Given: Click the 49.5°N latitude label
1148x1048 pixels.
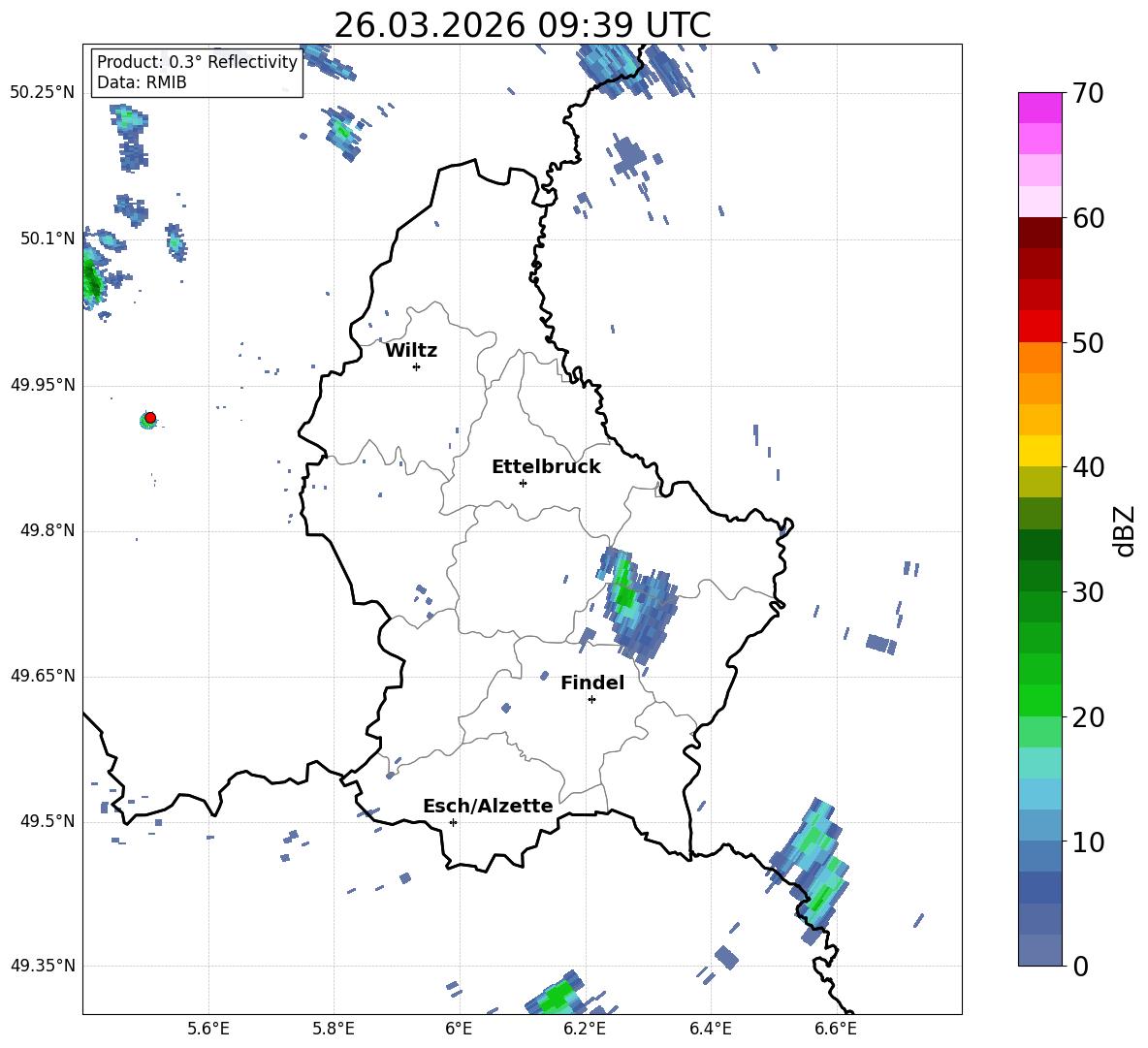Looking at the screenshot, I should tap(48, 821).
